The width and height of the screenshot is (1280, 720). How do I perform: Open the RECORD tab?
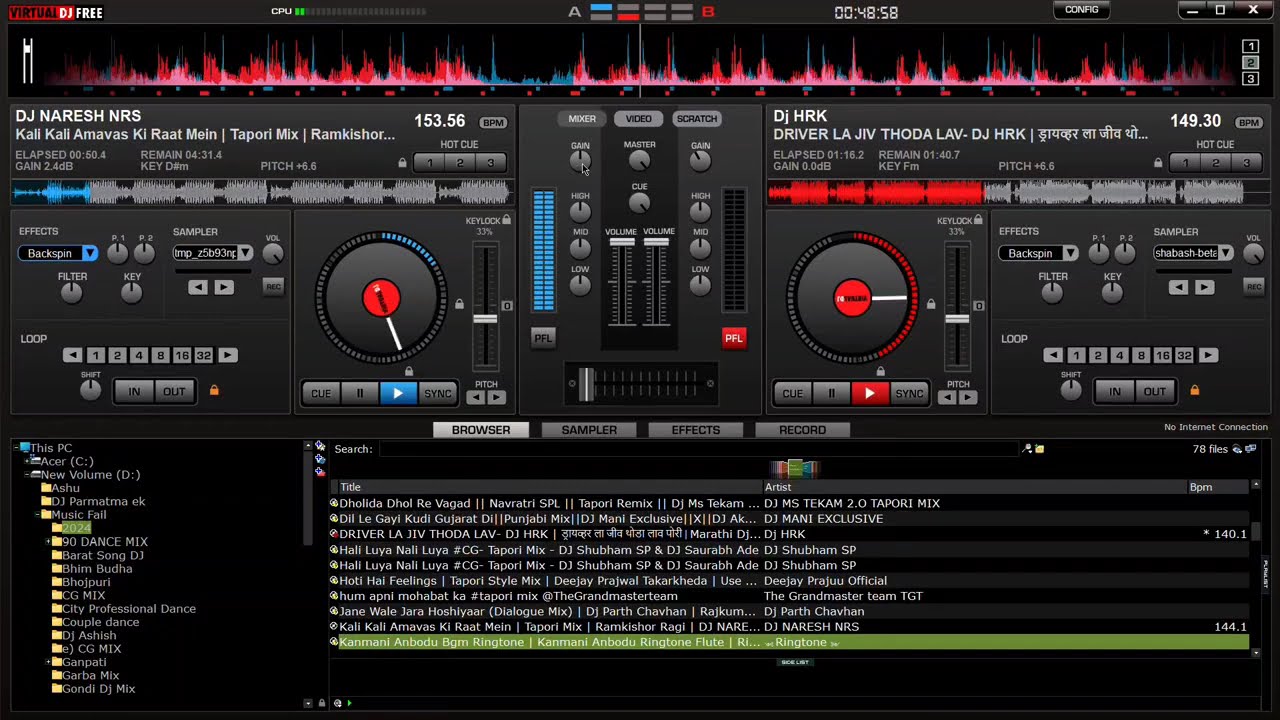802,430
